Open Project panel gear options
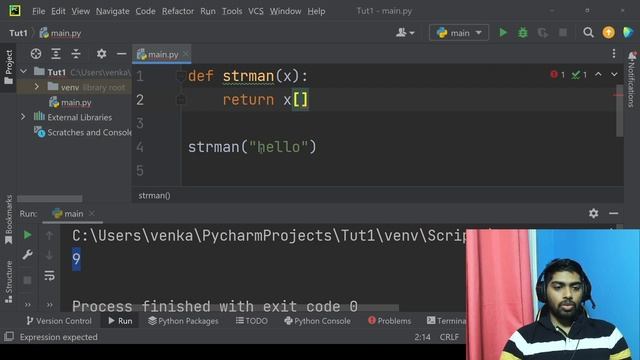Image resolution: width=640 pixels, height=360 pixels. pyautogui.click(x=101, y=53)
